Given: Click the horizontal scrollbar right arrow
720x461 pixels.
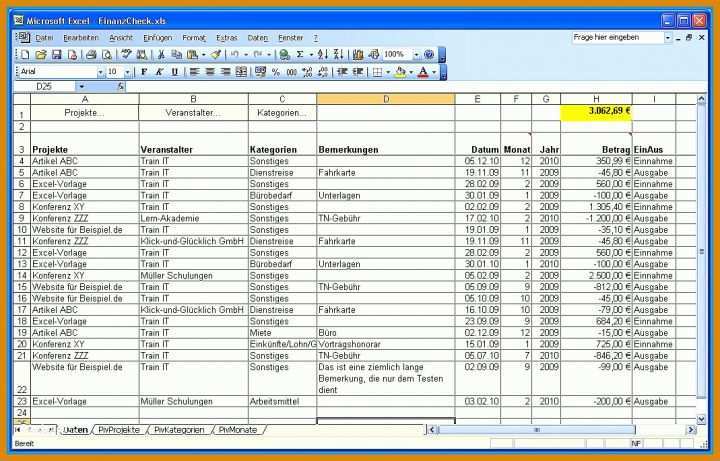Looking at the screenshot, I should tap(691, 430).
